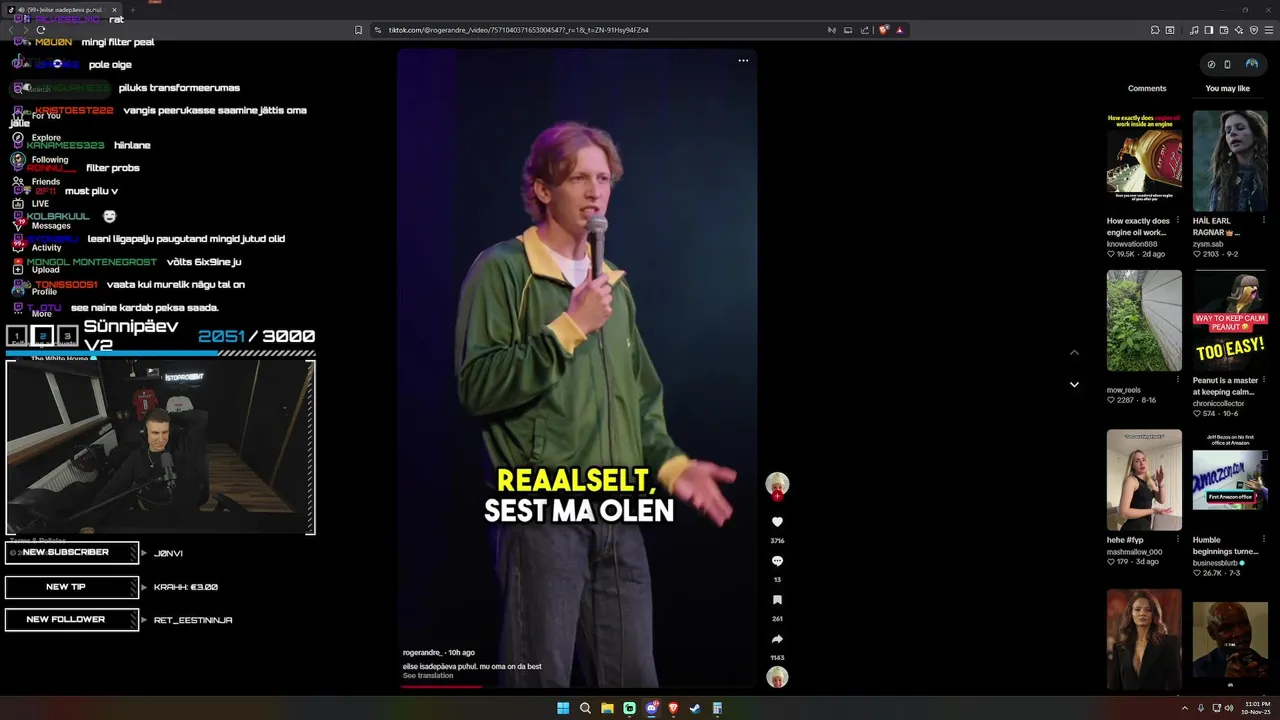The width and height of the screenshot is (1280, 720).
Task: Open the browser extensions puzzle icon
Action: [x=1155, y=30]
